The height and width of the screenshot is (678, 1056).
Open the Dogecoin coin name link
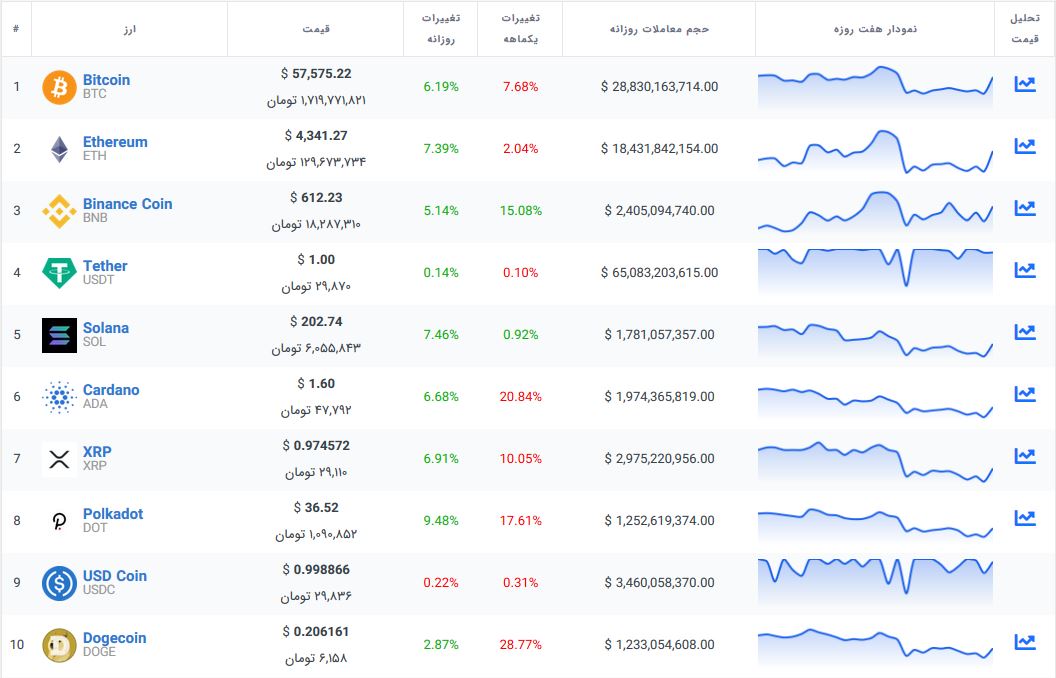tap(114, 638)
